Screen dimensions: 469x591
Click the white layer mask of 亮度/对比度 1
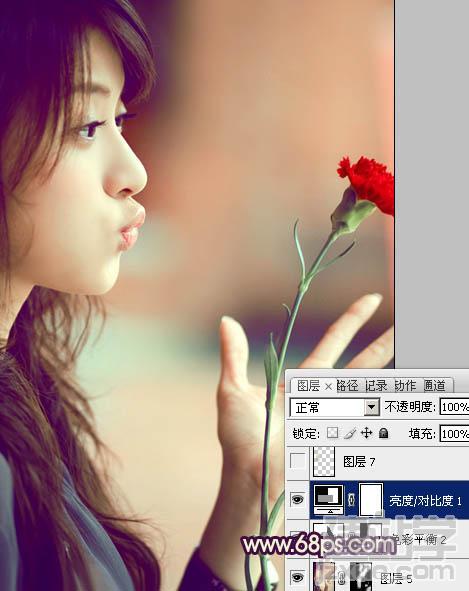coord(371,500)
